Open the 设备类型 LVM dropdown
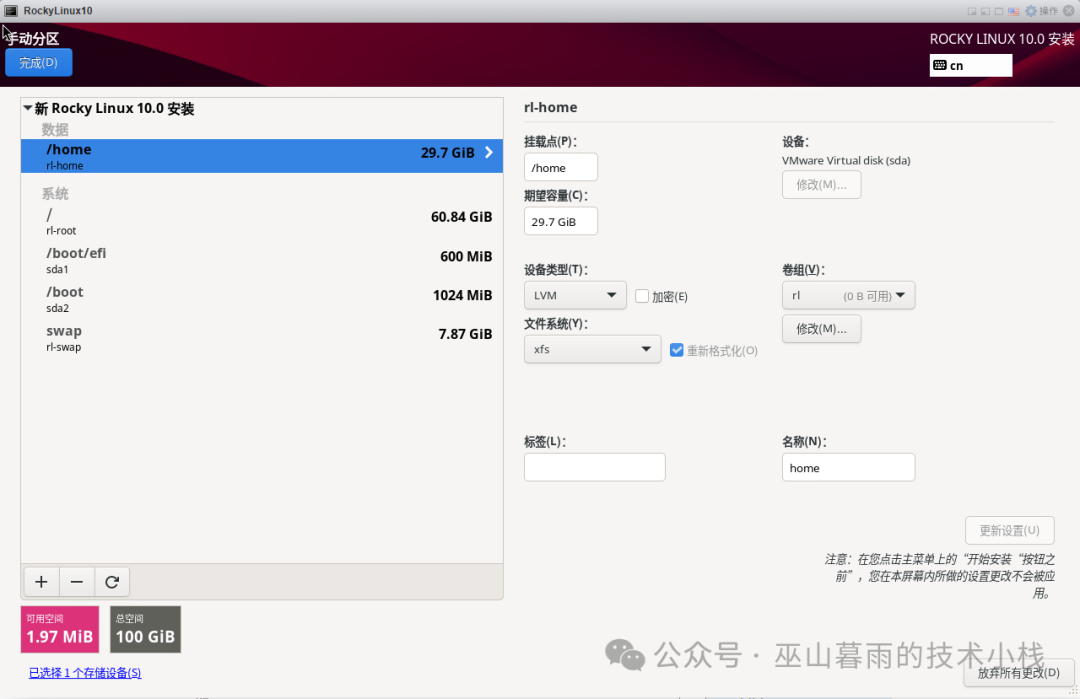1080x699 pixels. pyautogui.click(x=575, y=295)
